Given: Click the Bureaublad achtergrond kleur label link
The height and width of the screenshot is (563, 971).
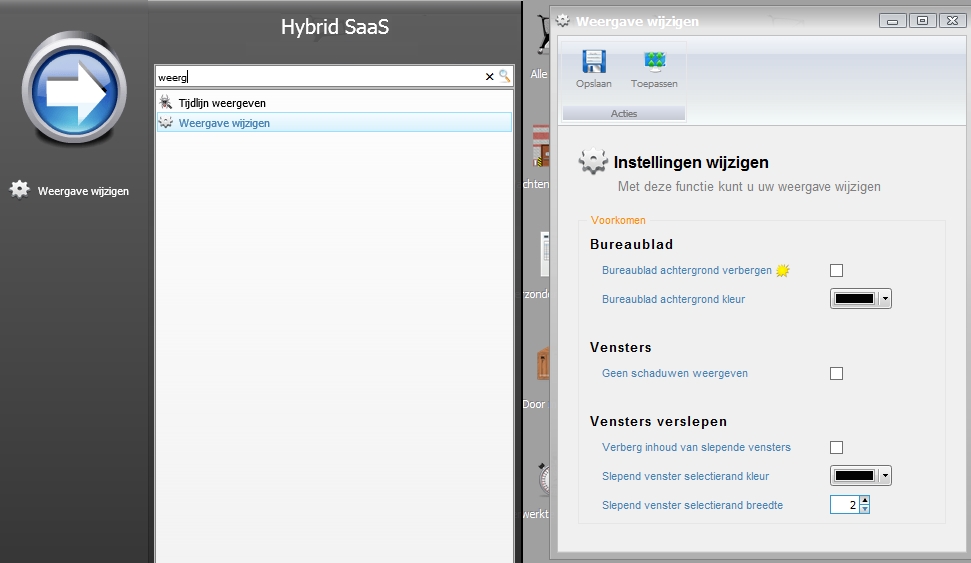Looking at the screenshot, I should click(x=673, y=299).
